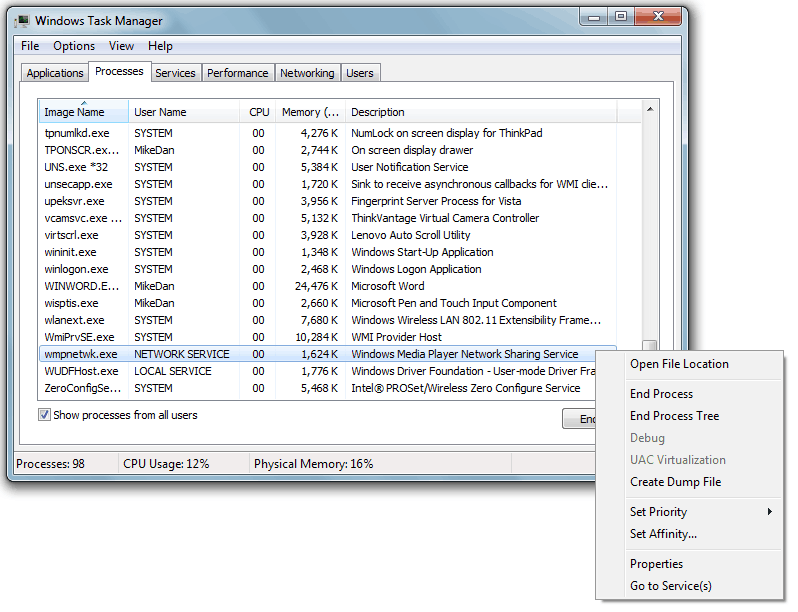Image resolution: width=798 pixels, height=612 pixels.
Task: Expand the Set Priority submenu arrow
Action: 770,511
